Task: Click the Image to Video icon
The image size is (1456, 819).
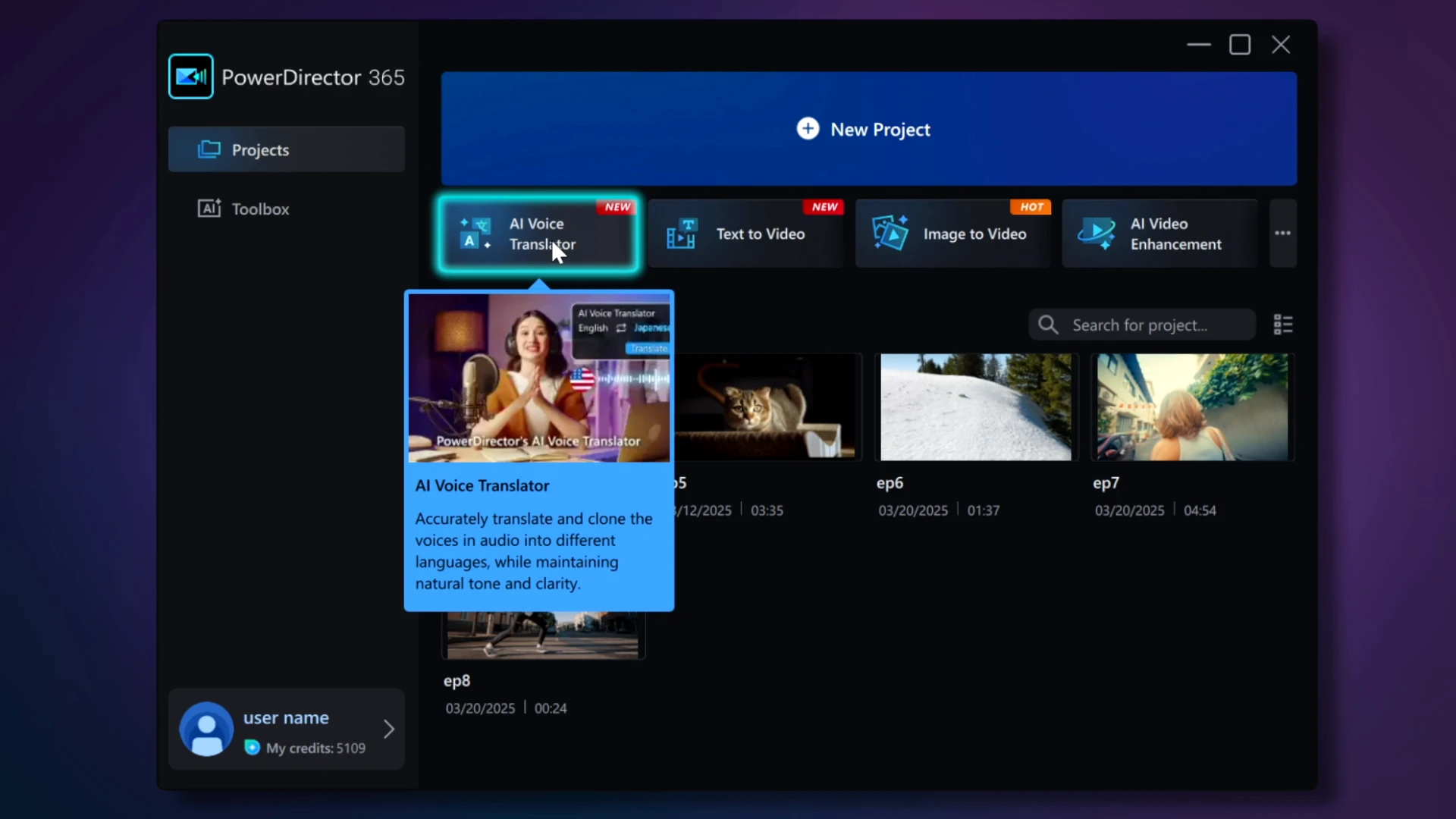Action: pyautogui.click(x=890, y=233)
